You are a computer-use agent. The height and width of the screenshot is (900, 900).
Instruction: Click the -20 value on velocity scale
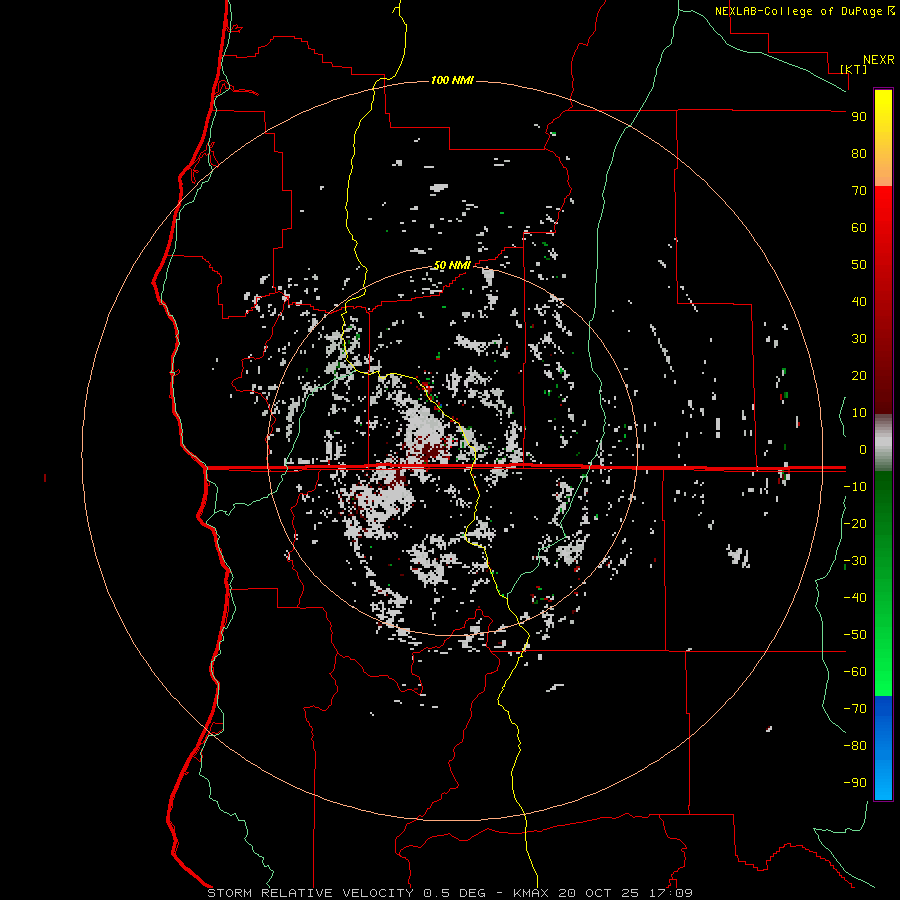(855, 523)
